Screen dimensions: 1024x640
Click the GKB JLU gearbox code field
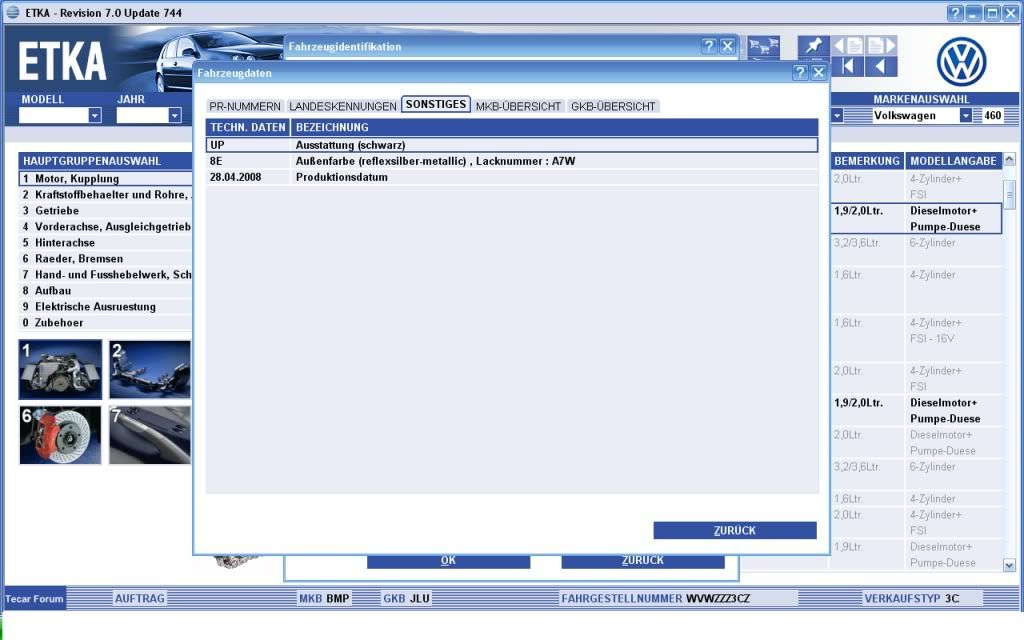coord(406,598)
